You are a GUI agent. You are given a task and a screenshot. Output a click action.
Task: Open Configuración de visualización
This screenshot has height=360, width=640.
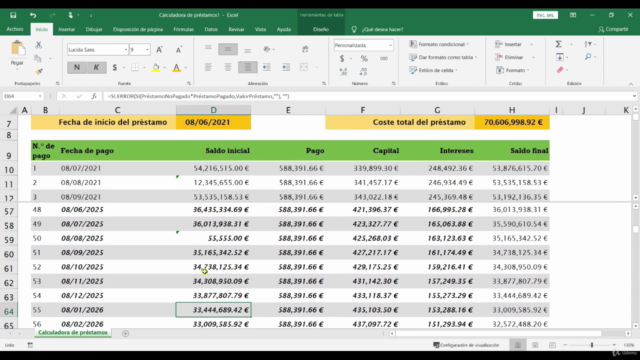(x=466, y=345)
